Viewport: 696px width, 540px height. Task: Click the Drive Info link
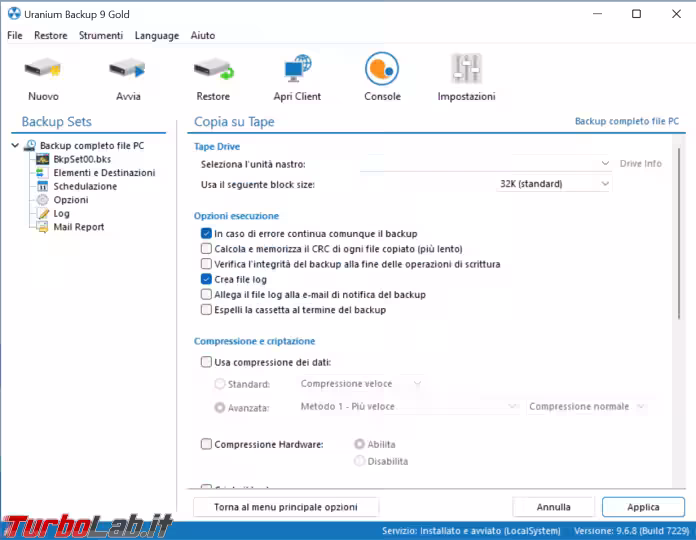coord(641,164)
